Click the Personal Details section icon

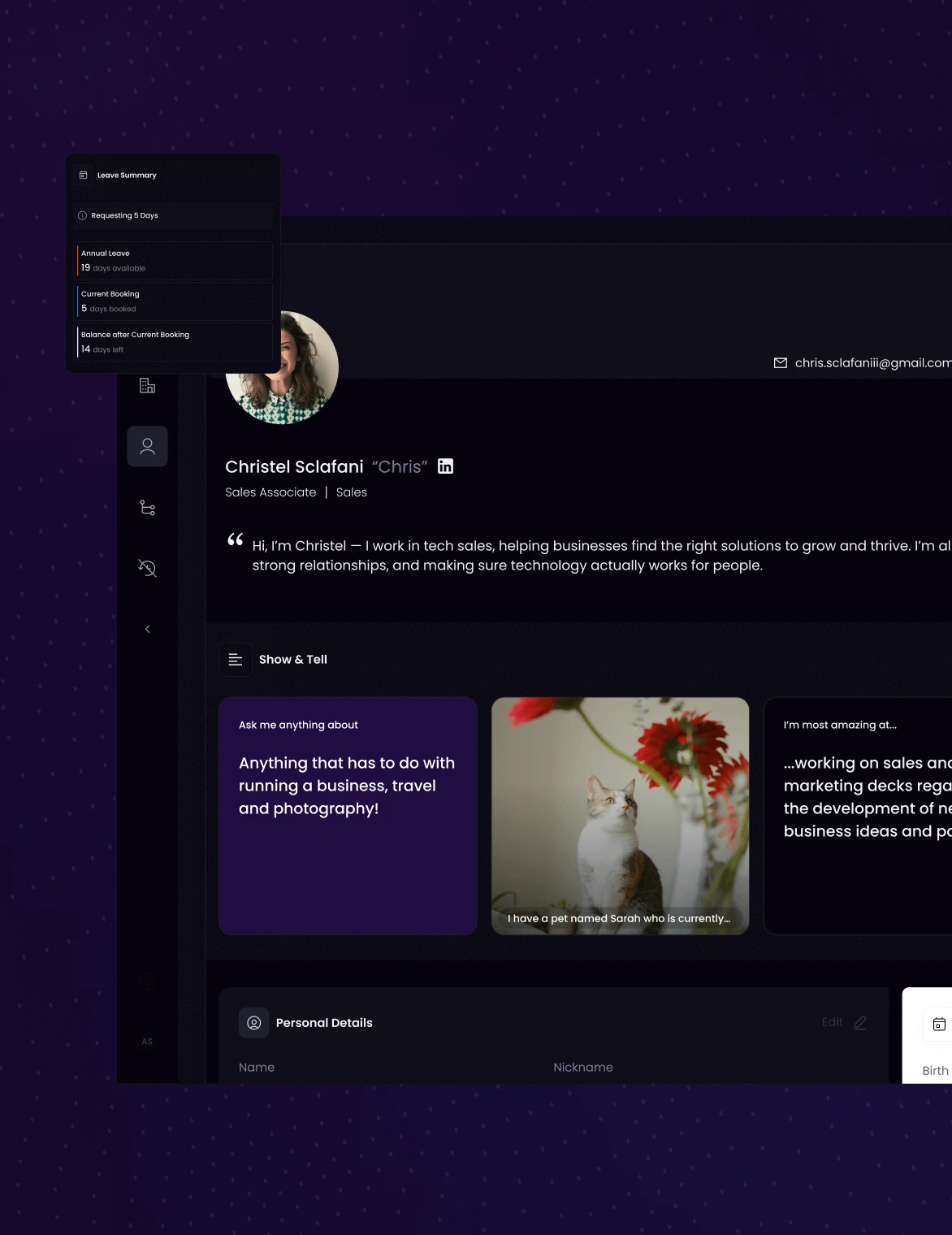[x=253, y=1023]
